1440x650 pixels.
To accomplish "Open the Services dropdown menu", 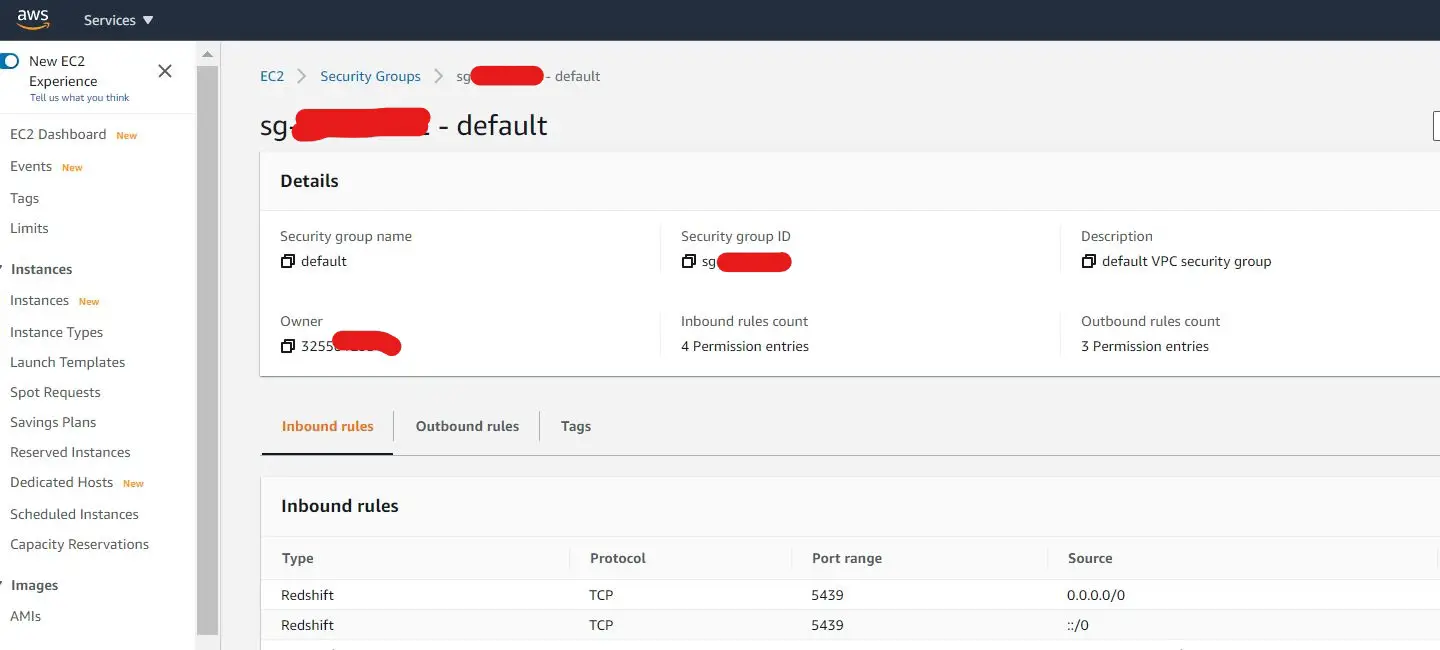I will 118,20.
